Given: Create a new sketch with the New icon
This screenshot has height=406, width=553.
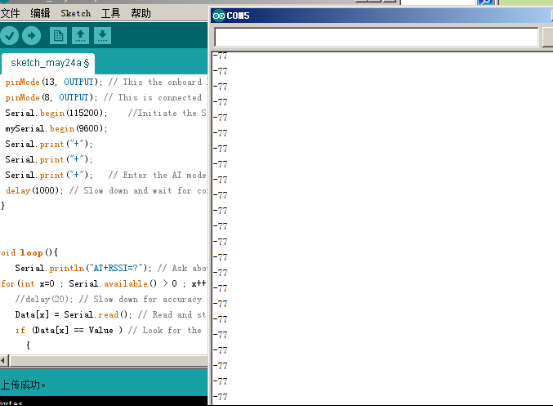Looking at the screenshot, I should tap(58, 36).
